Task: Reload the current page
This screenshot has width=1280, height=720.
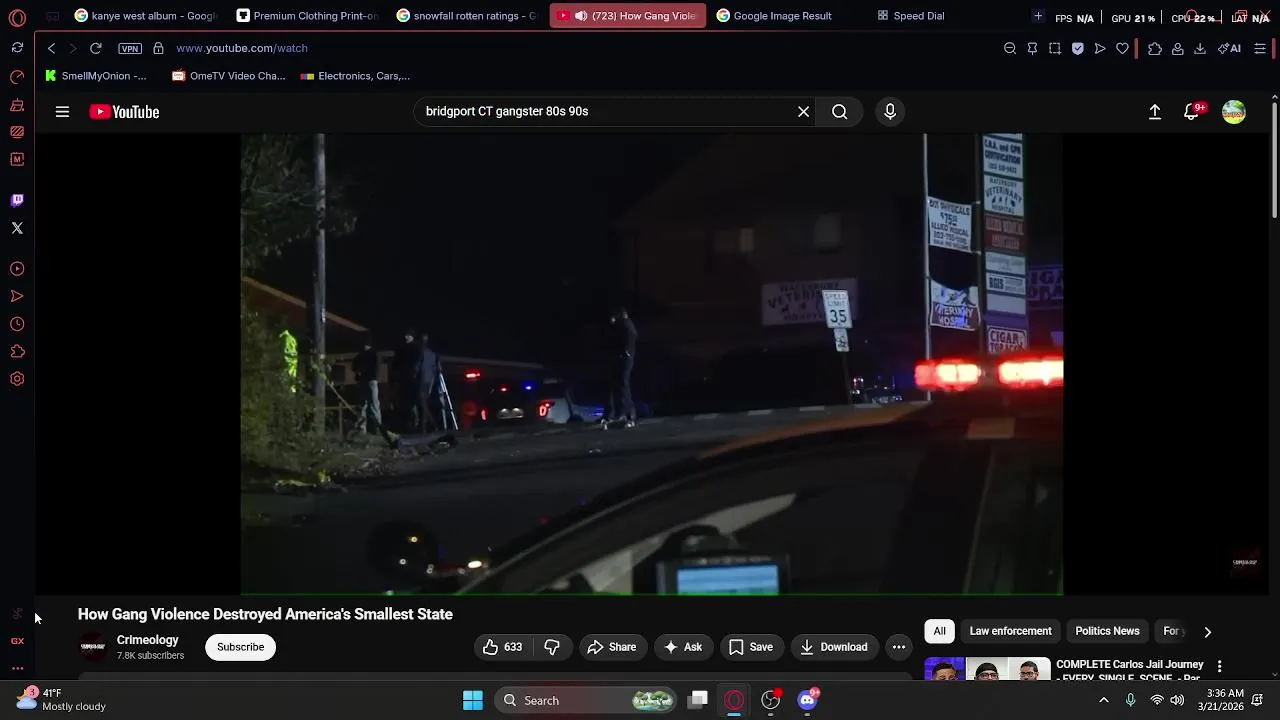Action: click(x=96, y=48)
